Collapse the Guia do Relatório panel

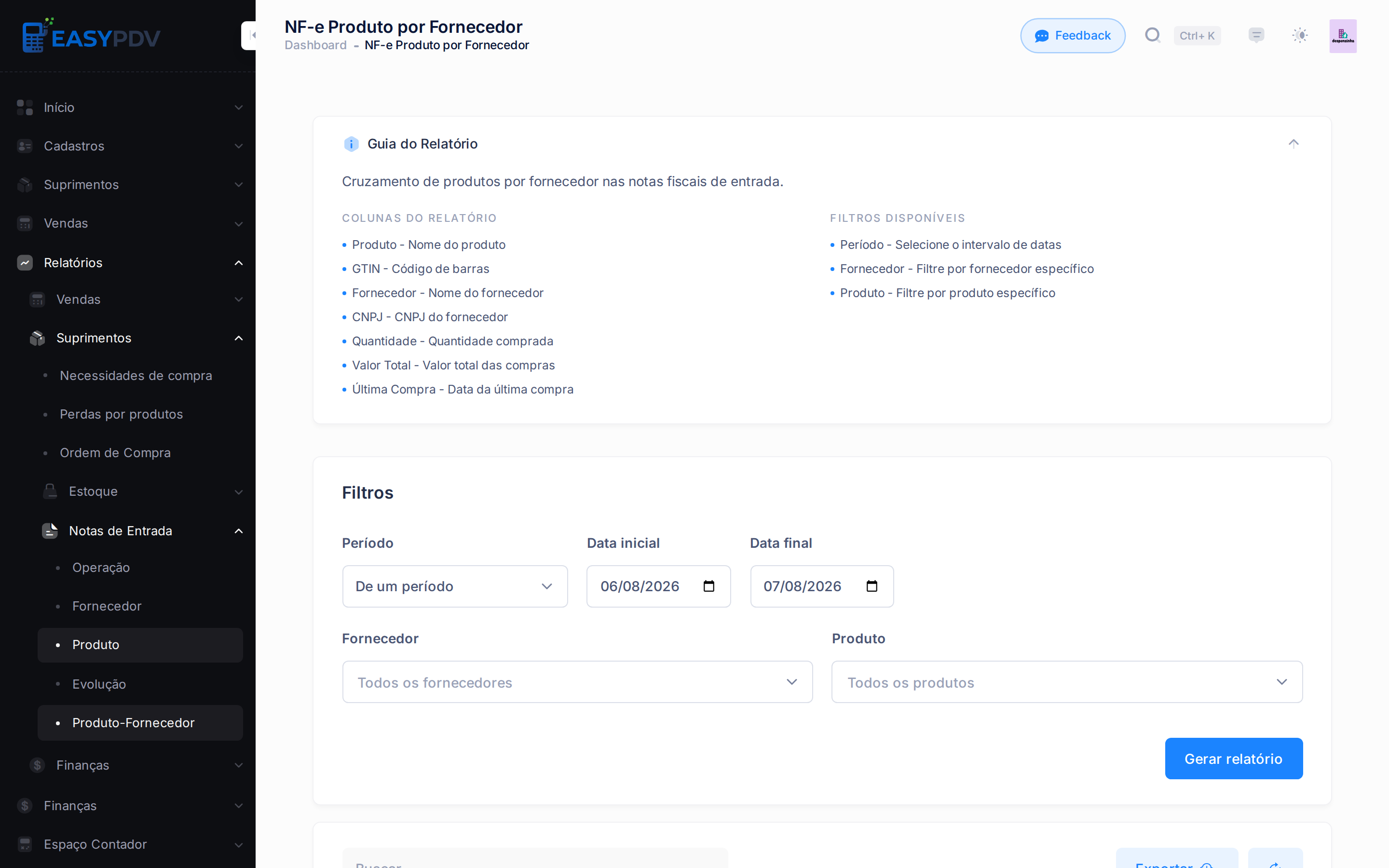[1293, 144]
